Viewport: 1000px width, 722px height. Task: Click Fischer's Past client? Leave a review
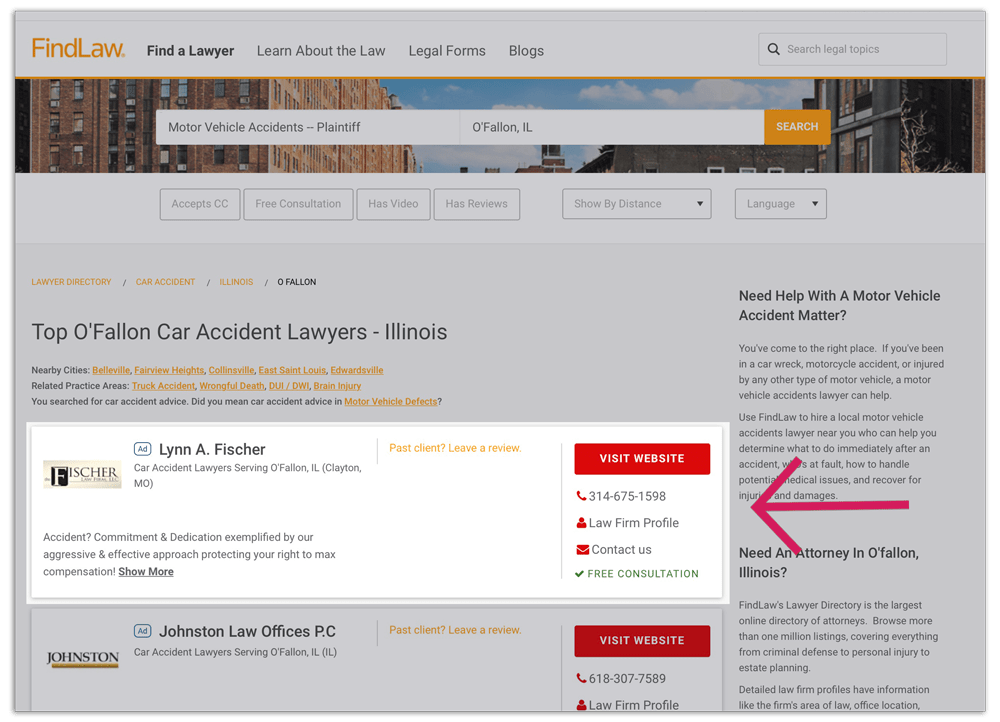tap(455, 448)
